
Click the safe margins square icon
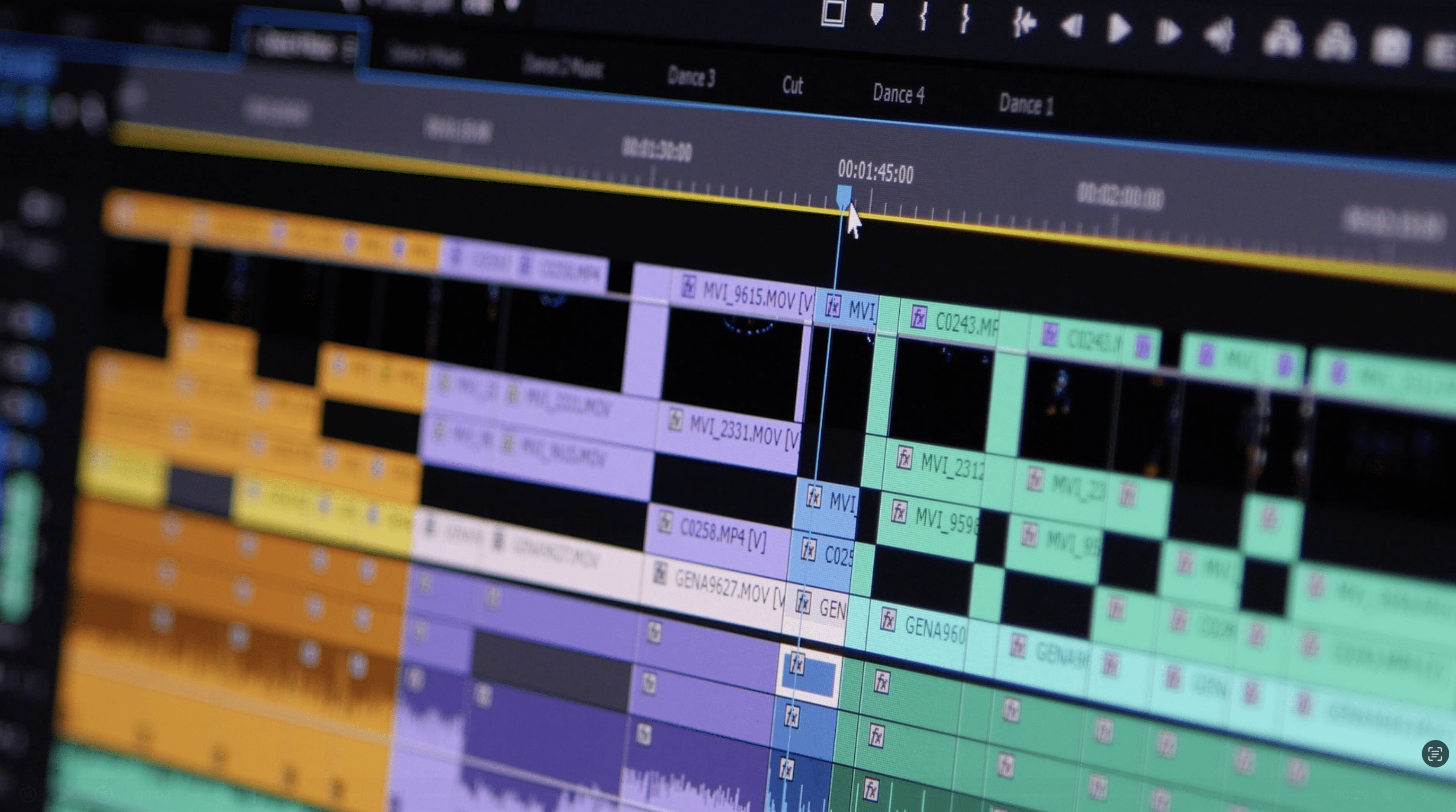(833, 12)
